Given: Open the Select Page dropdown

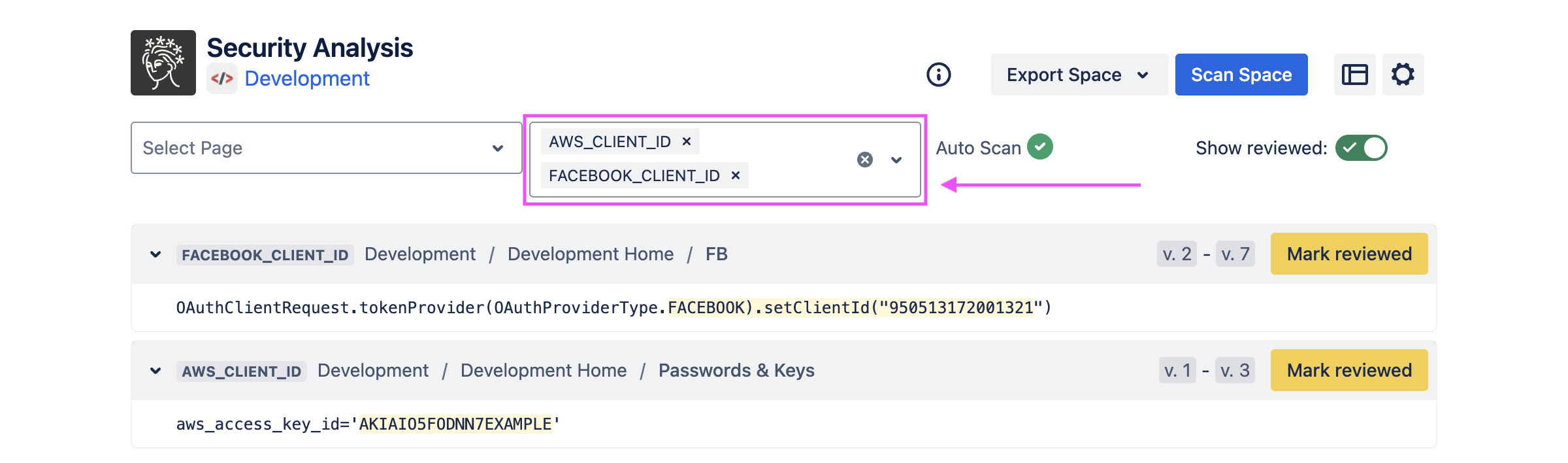Looking at the screenshot, I should [326, 148].
